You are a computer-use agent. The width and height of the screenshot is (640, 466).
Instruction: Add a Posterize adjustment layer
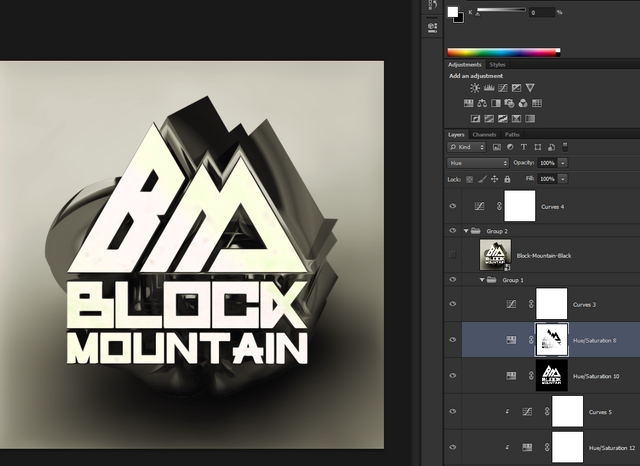coord(489,119)
